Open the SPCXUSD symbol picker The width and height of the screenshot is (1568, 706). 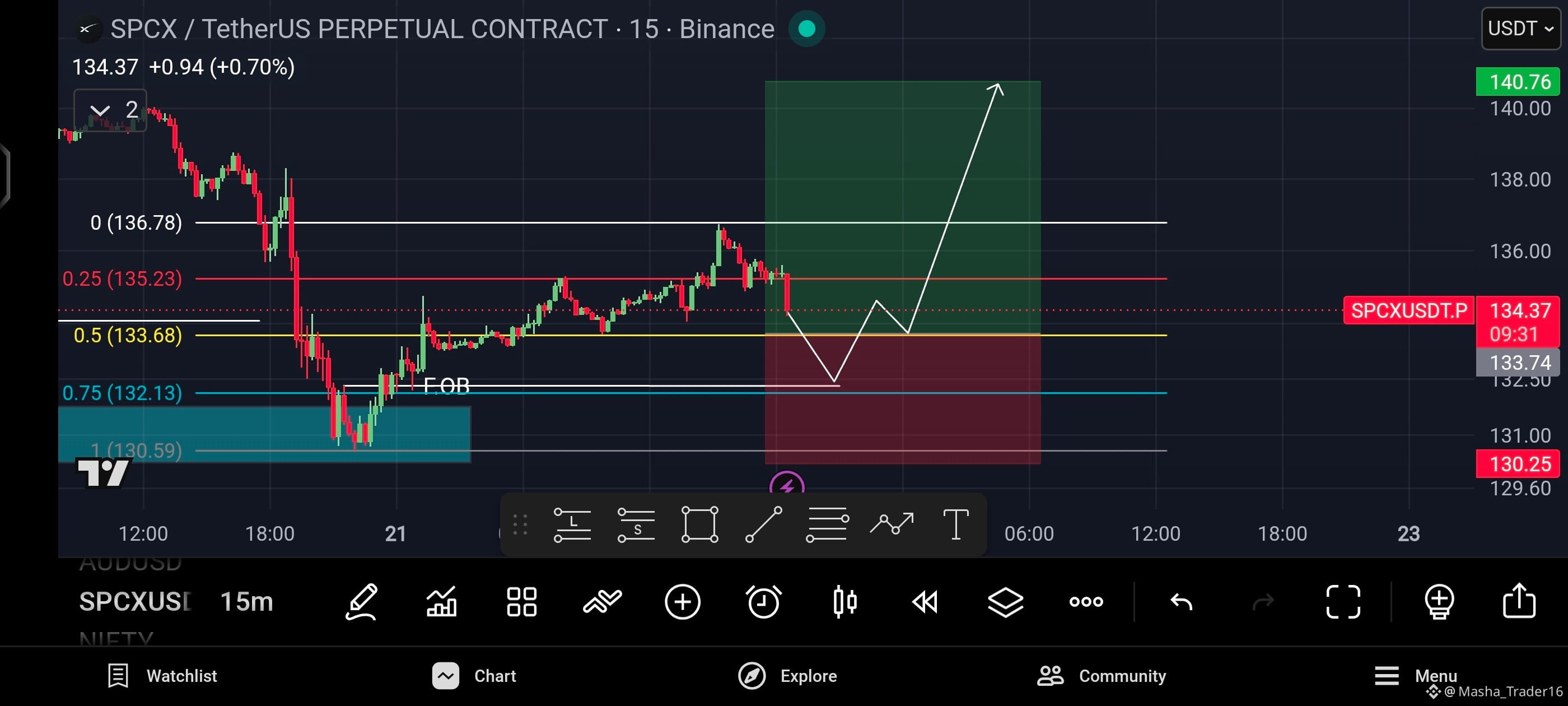(135, 602)
